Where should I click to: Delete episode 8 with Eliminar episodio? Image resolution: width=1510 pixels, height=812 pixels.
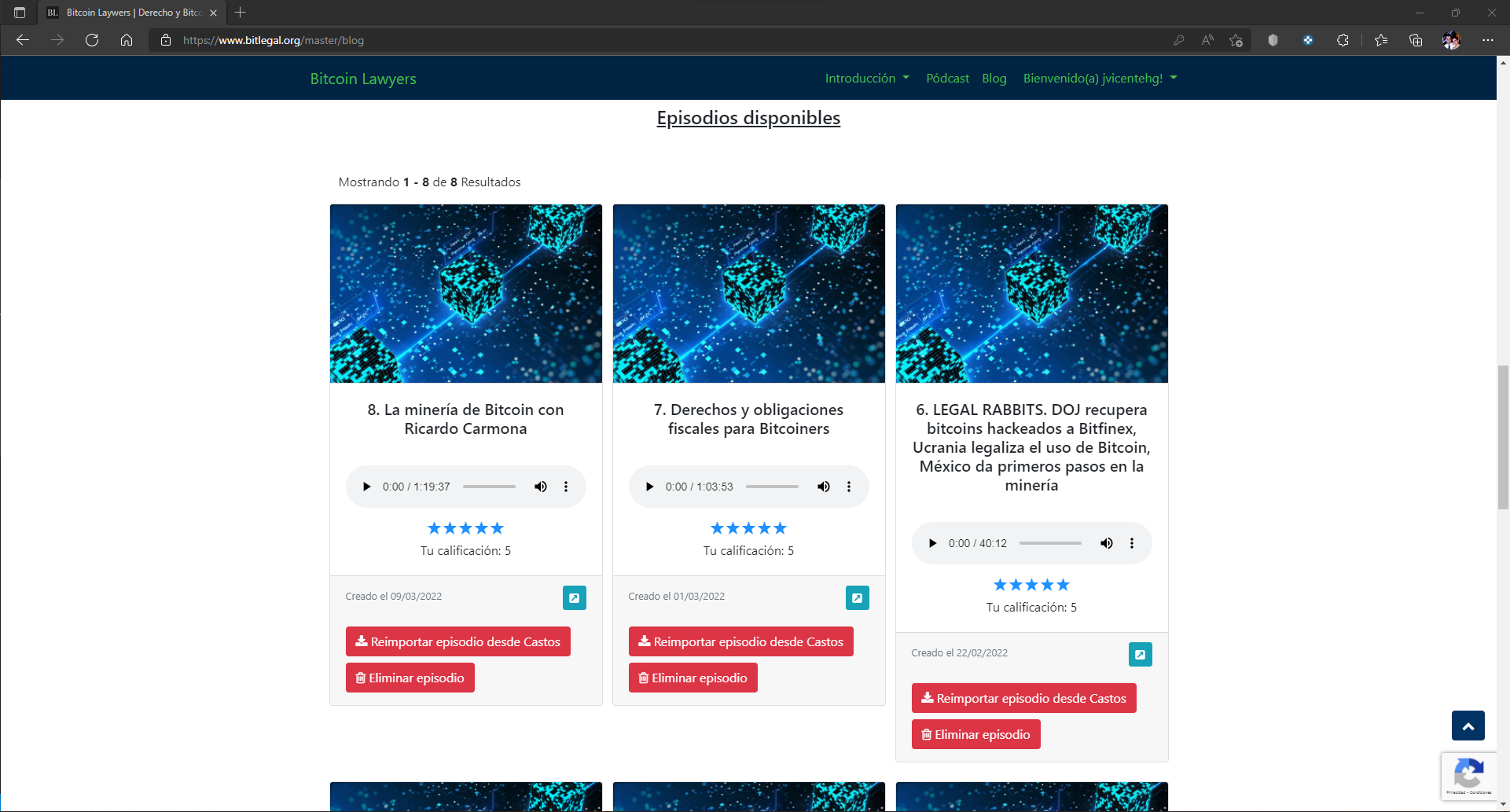click(x=410, y=678)
